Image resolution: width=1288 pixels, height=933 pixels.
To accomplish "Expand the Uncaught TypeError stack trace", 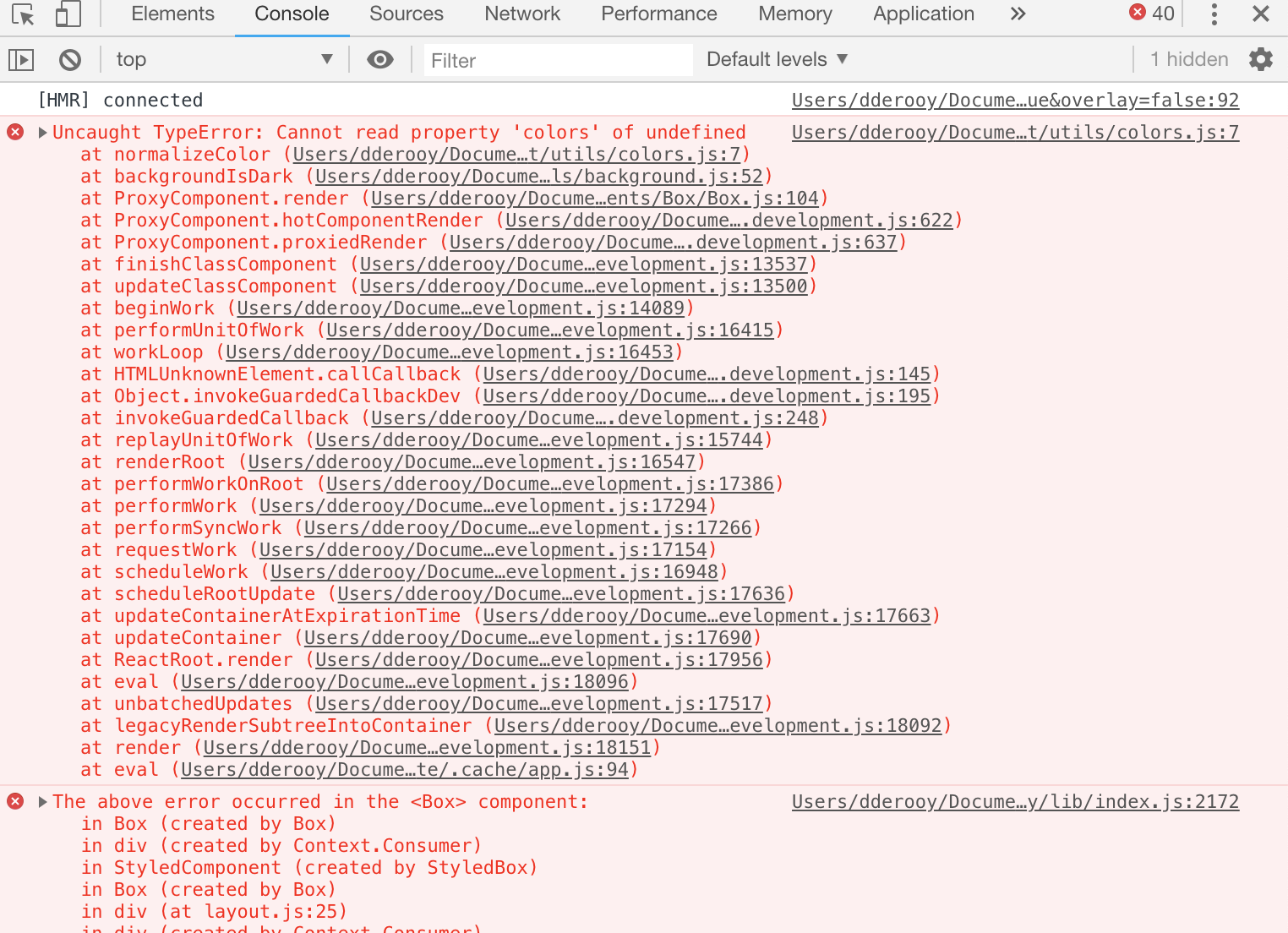I will tap(42, 133).
